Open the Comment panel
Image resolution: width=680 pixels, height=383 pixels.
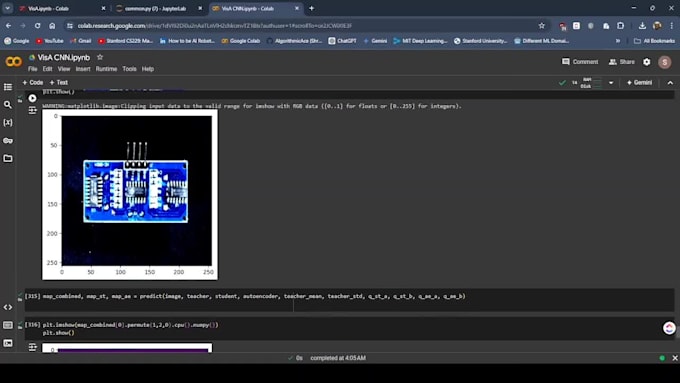point(580,62)
